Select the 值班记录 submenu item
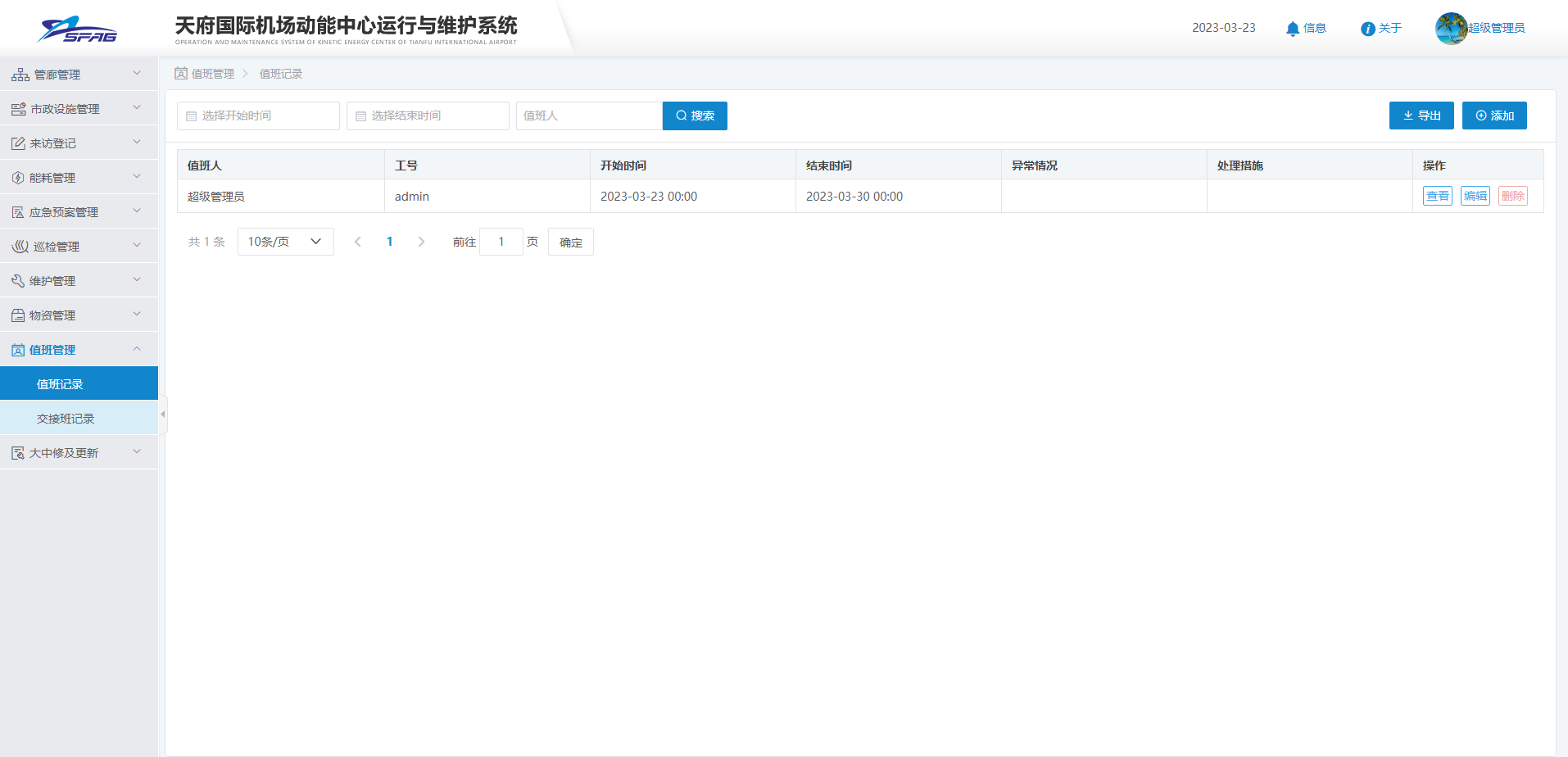 60,384
